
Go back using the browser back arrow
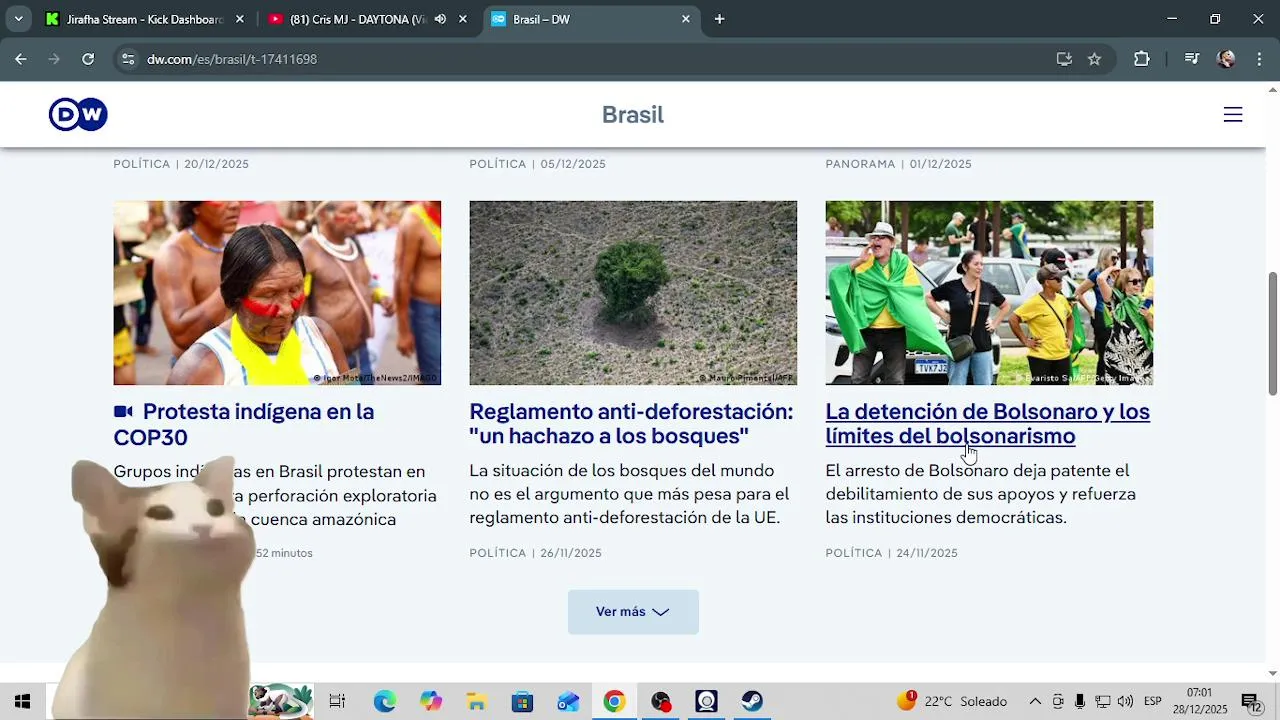click(x=20, y=59)
